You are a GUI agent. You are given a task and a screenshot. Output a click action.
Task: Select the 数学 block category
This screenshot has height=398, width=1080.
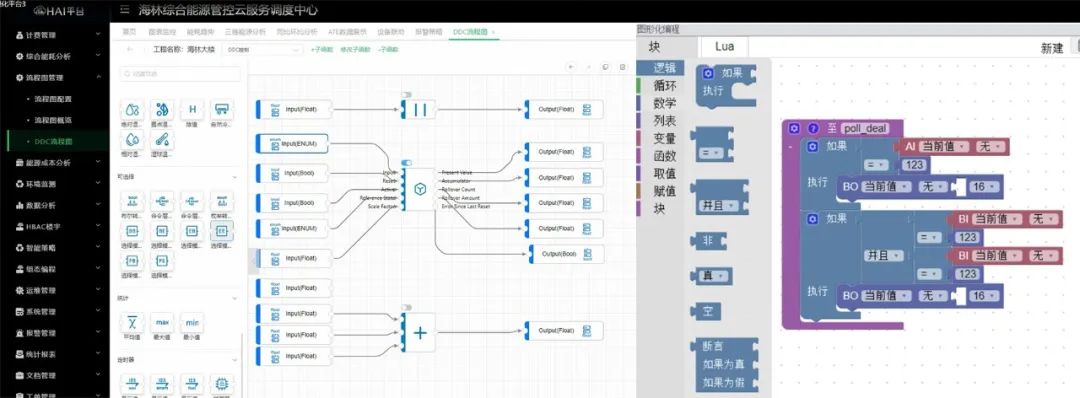click(x=661, y=103)
